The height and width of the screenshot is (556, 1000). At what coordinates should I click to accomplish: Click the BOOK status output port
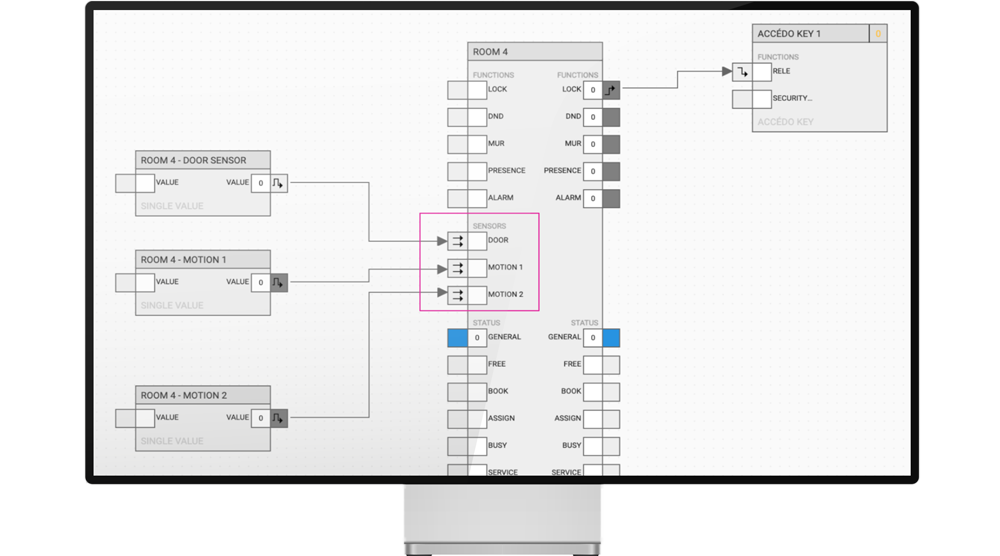(x=611, y=392)
